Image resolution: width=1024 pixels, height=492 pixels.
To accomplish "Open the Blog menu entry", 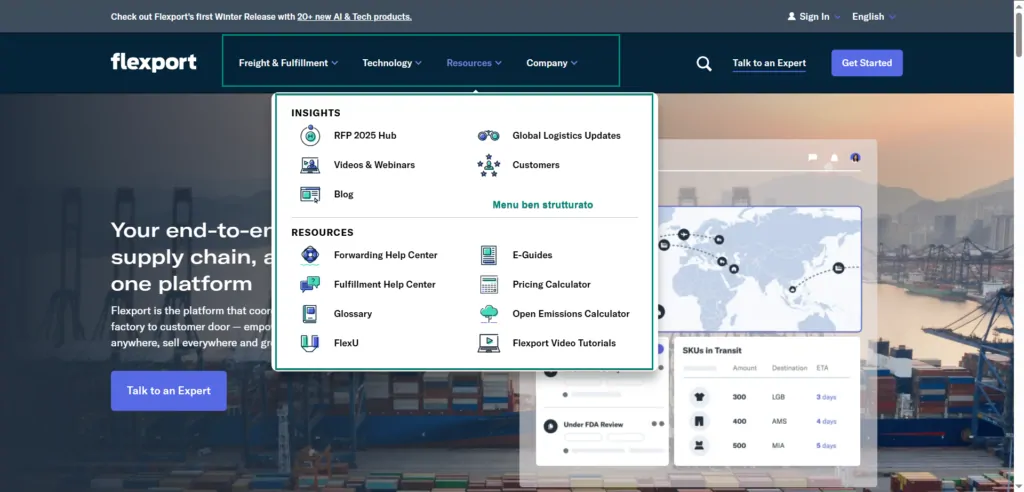I will pos(344,195).
